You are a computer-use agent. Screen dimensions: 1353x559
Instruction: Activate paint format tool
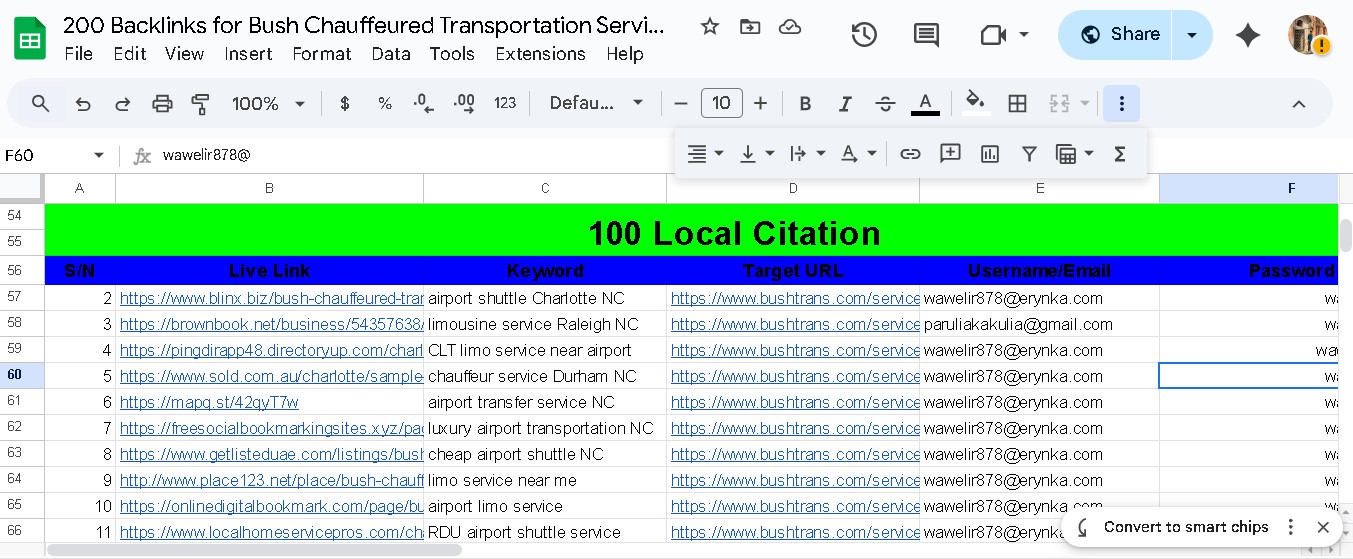pyautogui.click(x=201, y=103)
